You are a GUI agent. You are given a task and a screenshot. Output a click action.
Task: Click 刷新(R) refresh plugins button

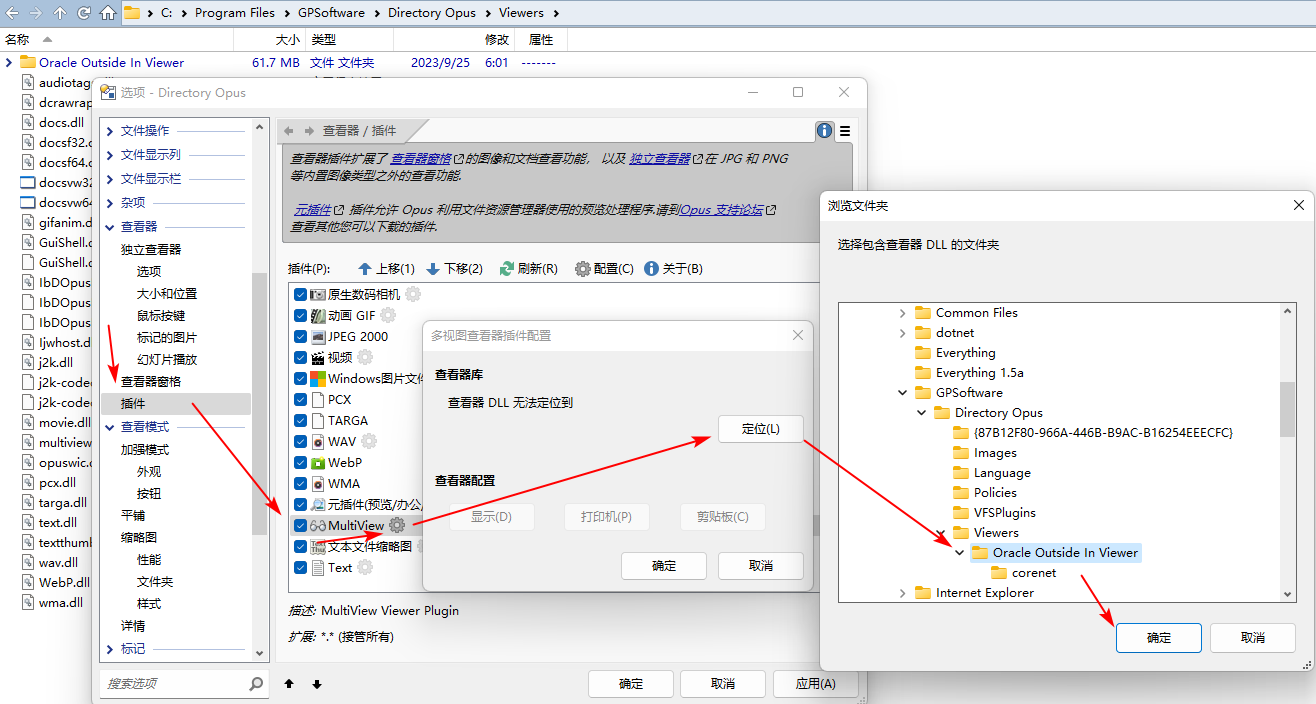pos(529,269)
